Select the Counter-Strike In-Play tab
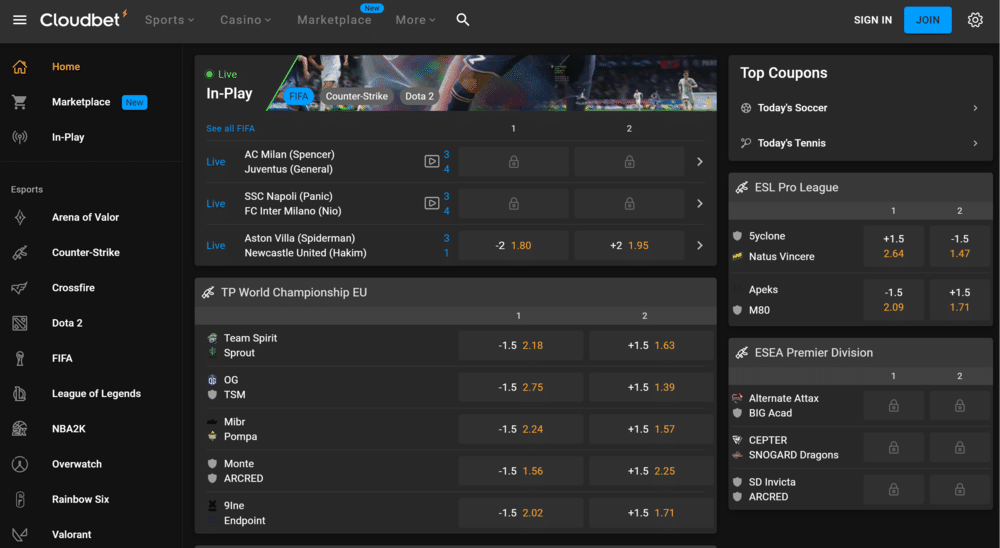 coord(357,96)
